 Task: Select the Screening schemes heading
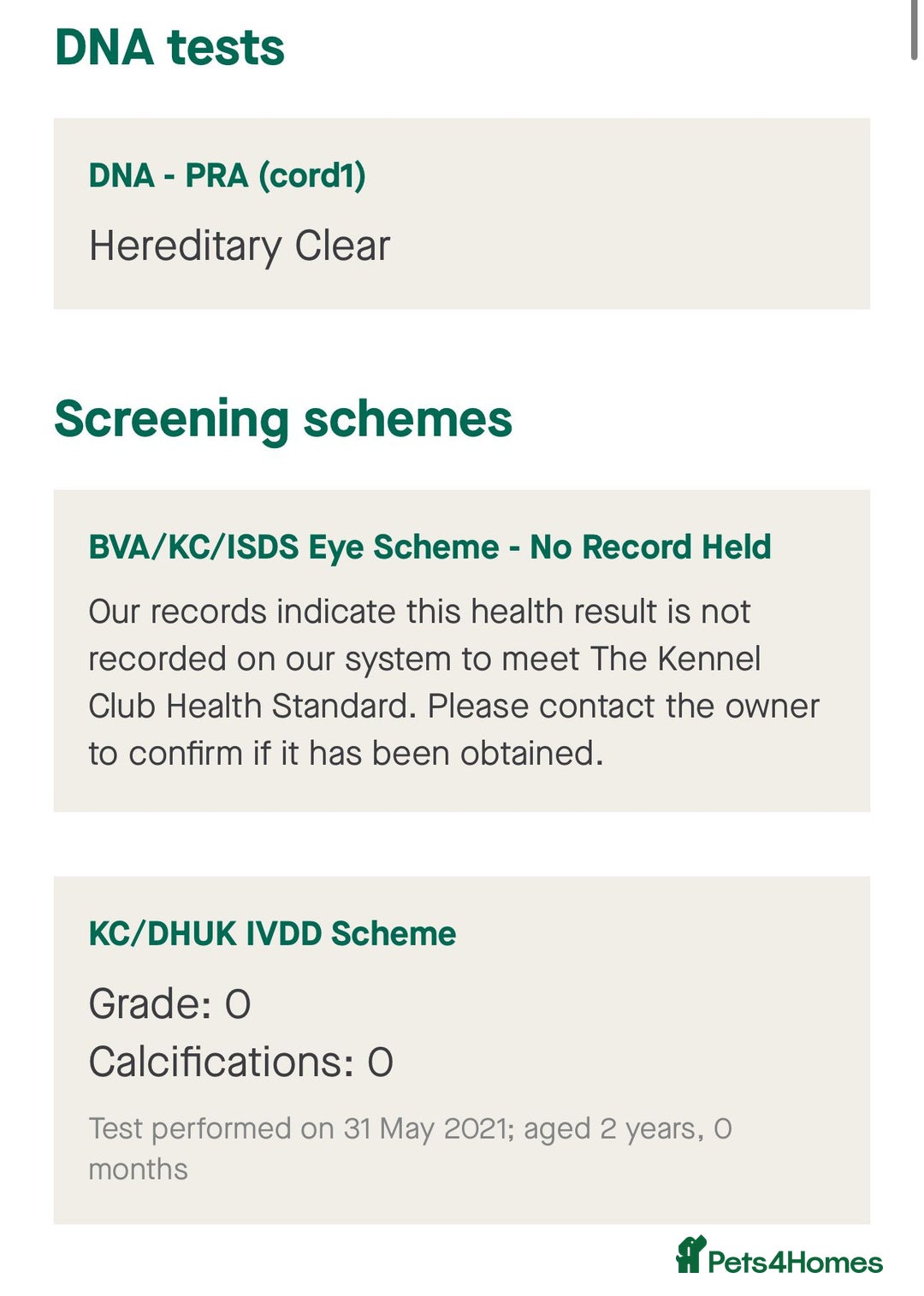pyautogui.click(x=283, y=419)
